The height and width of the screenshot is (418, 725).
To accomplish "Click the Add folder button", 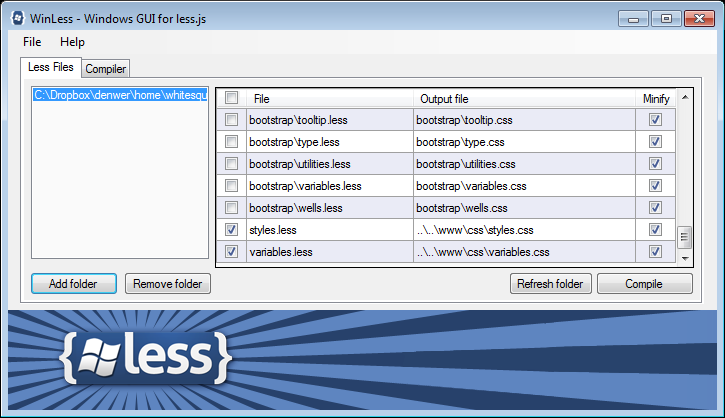I will point(74,283).
